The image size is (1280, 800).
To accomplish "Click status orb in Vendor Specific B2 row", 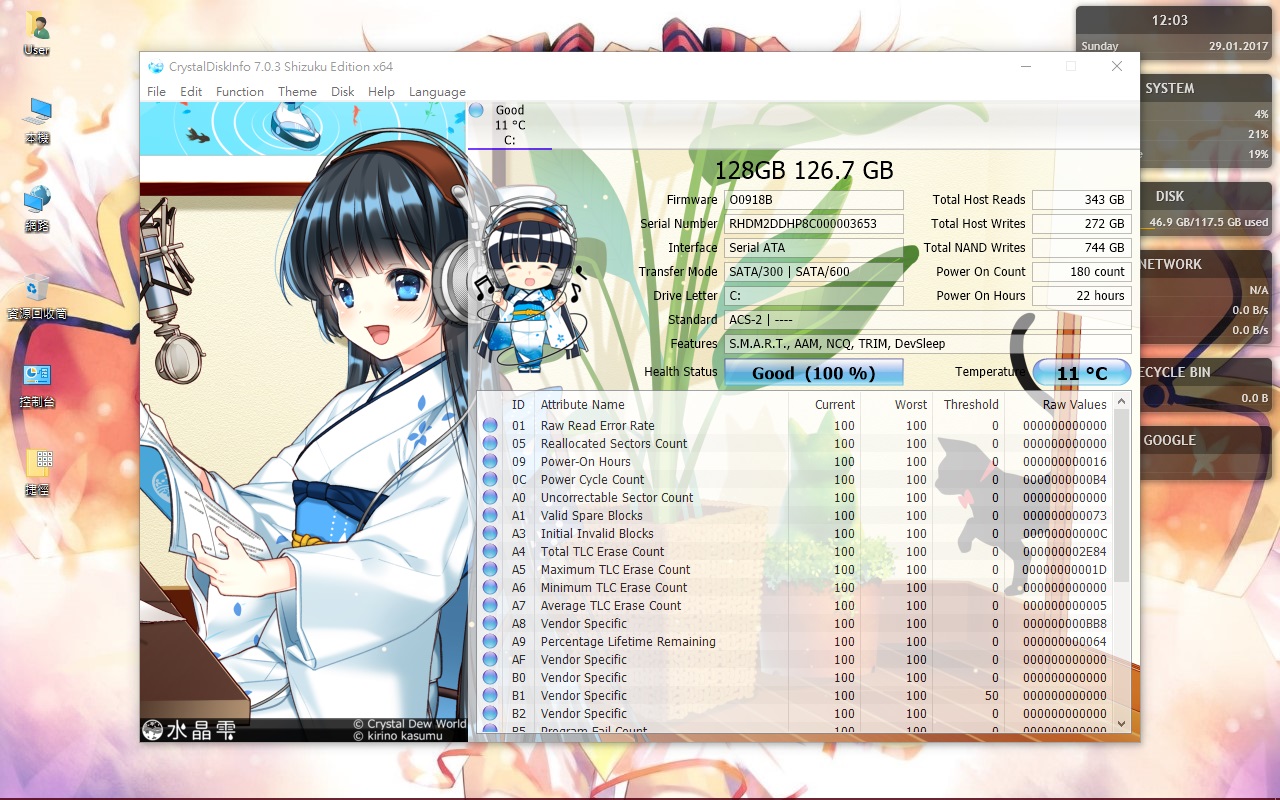I will [490, 714].
